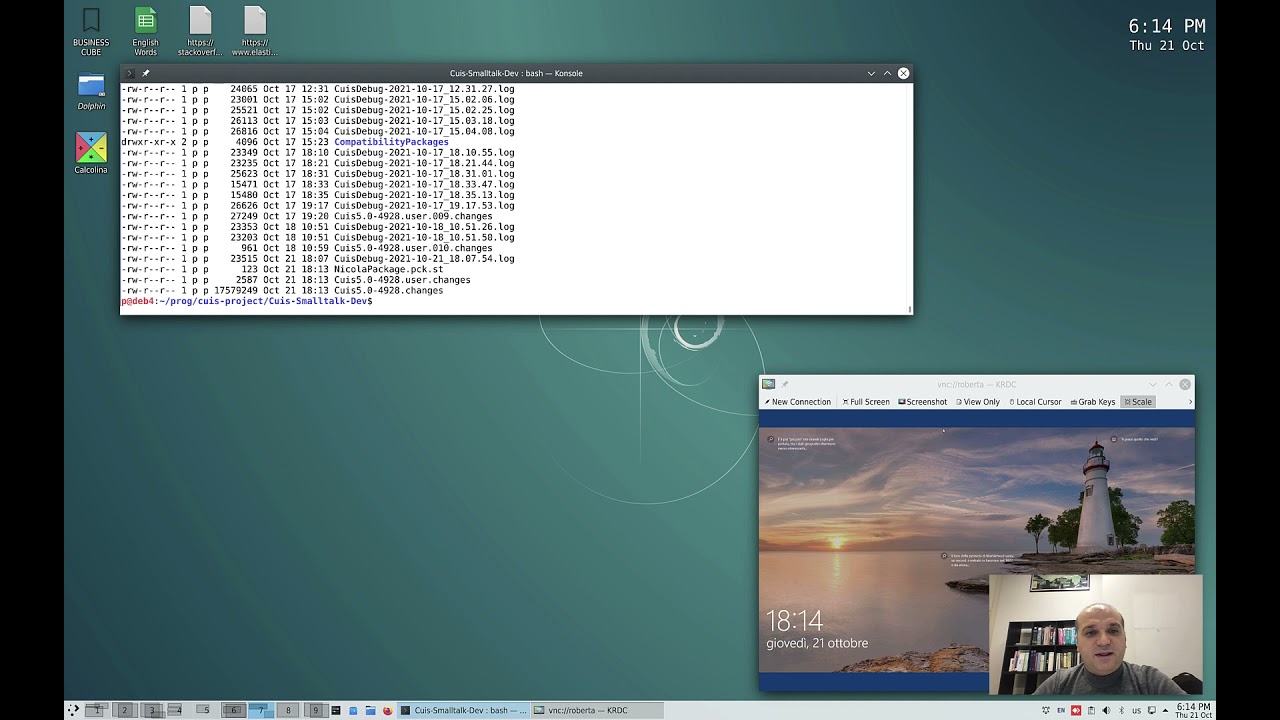Open the application launcher menu

[73, 710]
